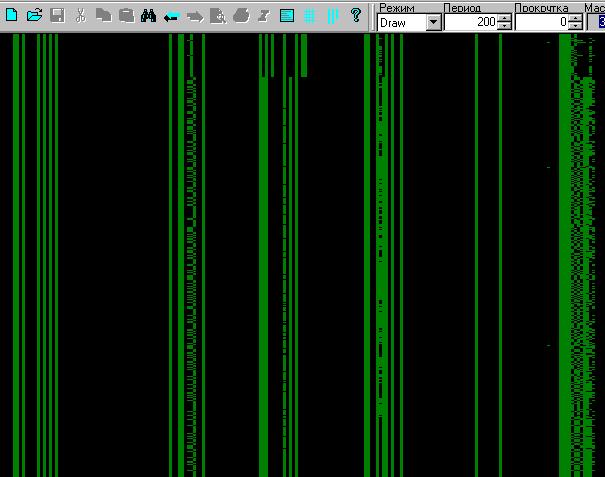Screen dimensions: 605x477
Task: Expand the Режим dropdown arrow
Action: click(433, 22)
